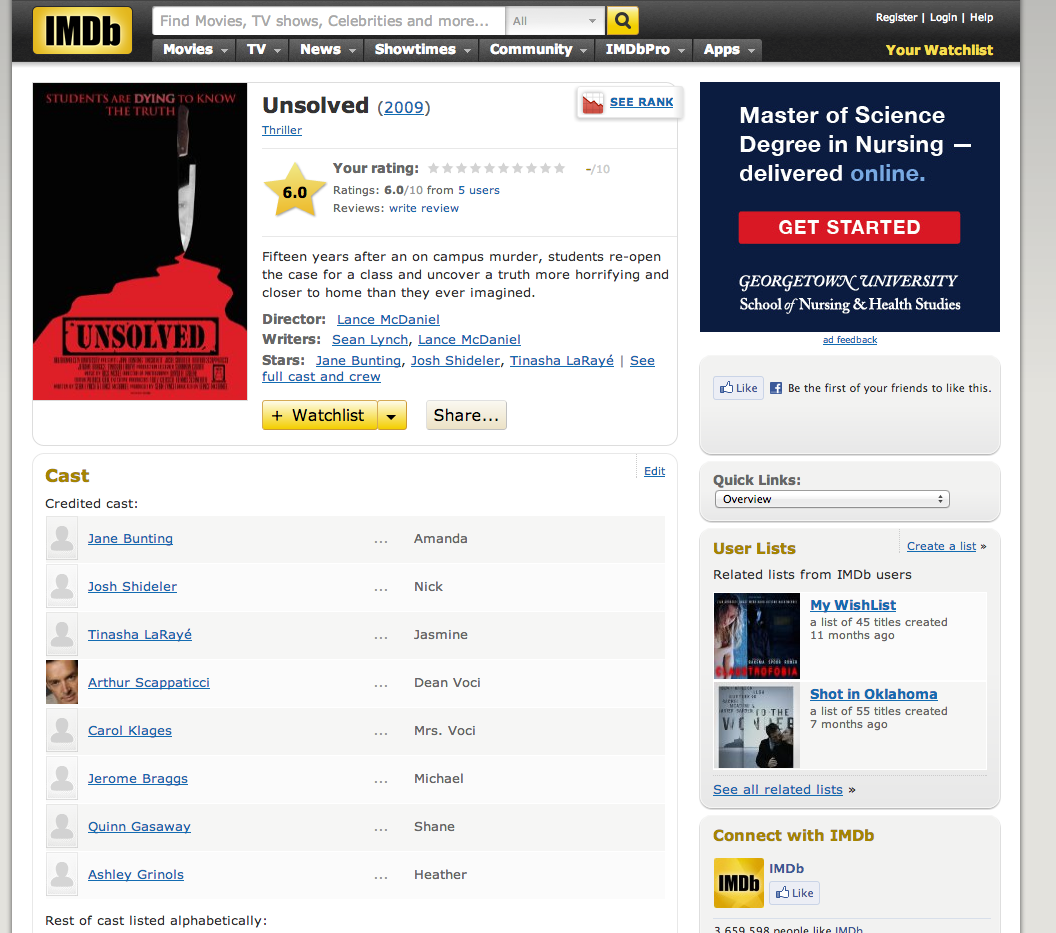Open the Quick Links Overview dropdown
1056x933 pixels.
(832, 499)
